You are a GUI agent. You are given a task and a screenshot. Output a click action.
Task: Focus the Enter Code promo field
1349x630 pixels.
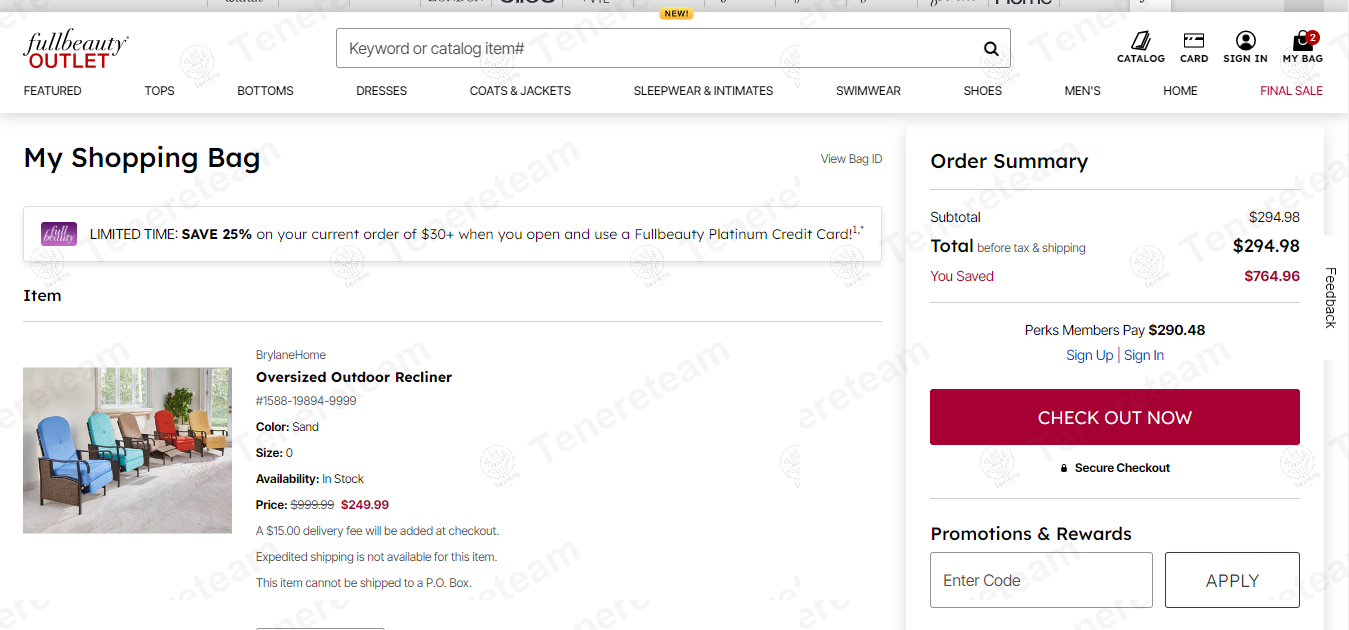coord(1041,580)
